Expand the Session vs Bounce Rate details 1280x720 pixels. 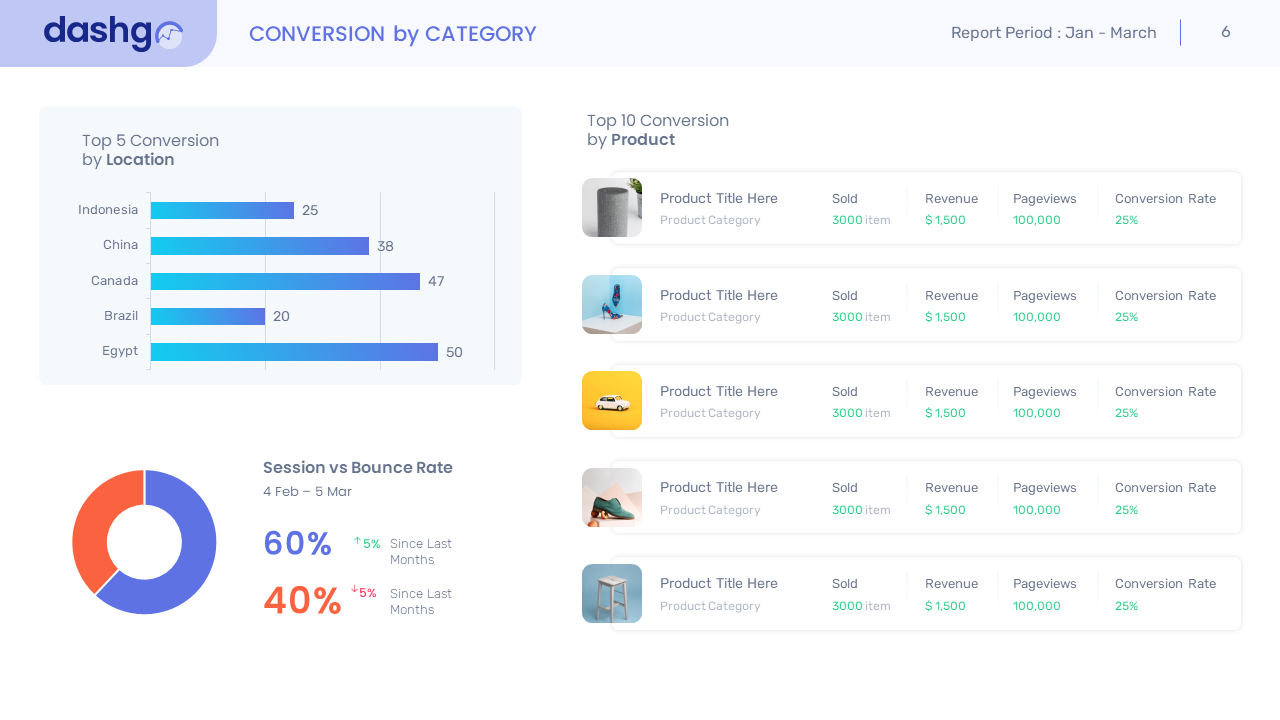[358, 467]
